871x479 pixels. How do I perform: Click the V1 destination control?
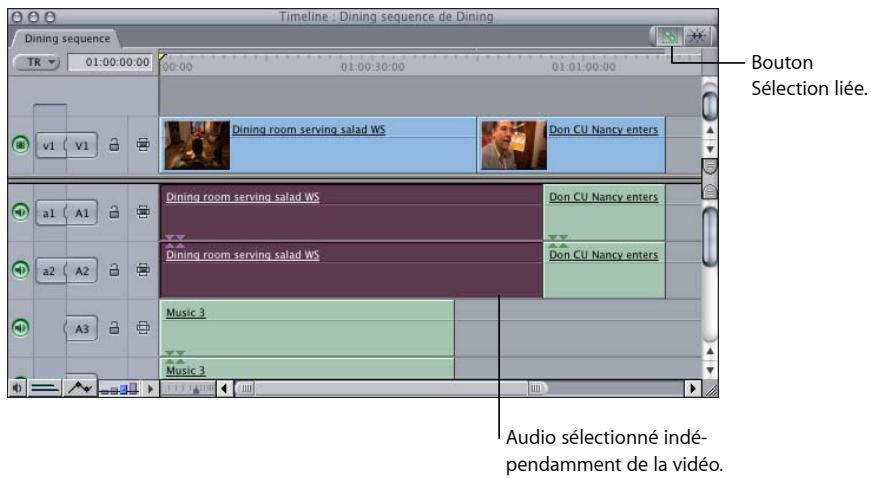(82, 146)
